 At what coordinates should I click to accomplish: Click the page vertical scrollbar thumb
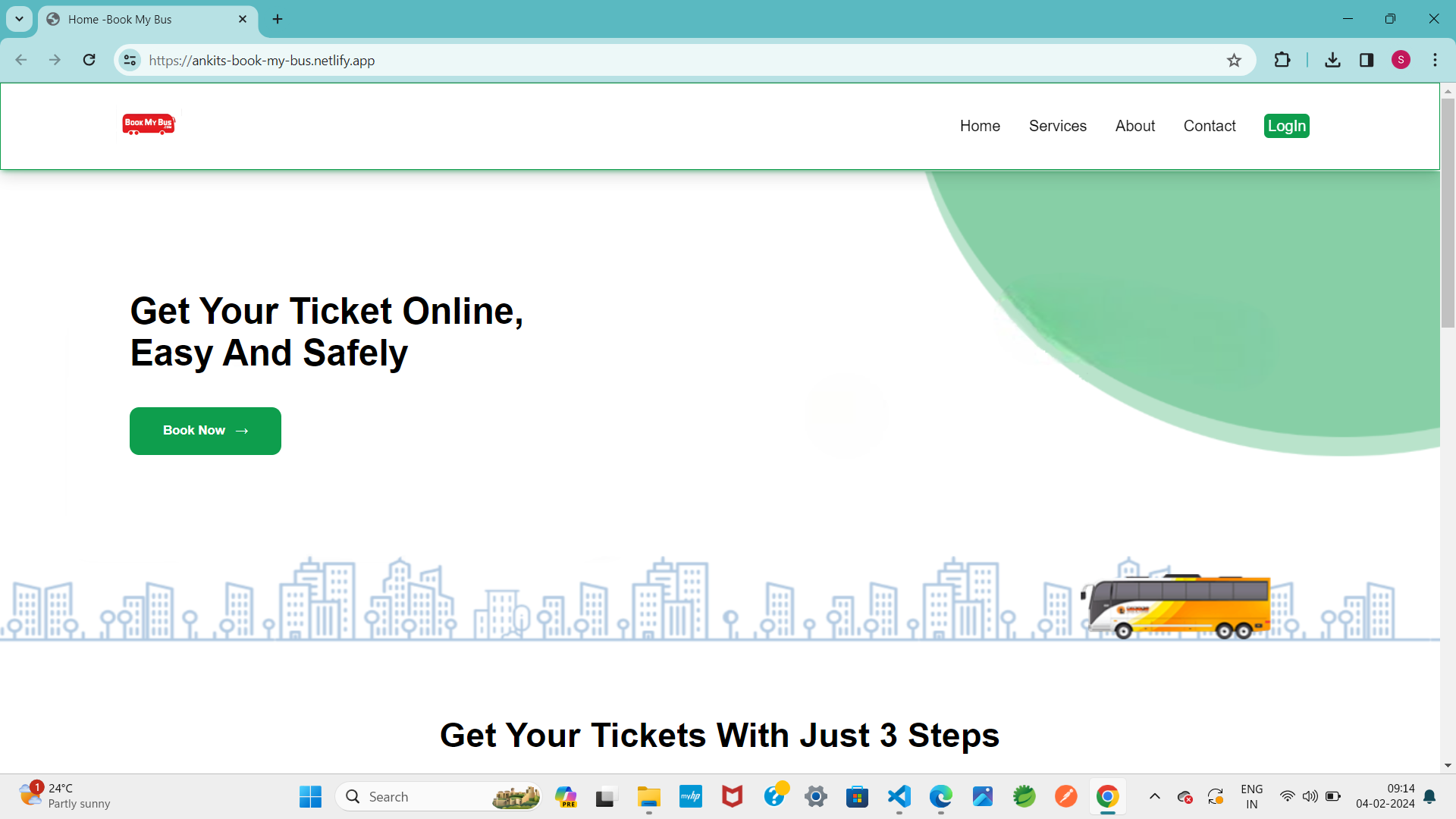point(1448,212)
